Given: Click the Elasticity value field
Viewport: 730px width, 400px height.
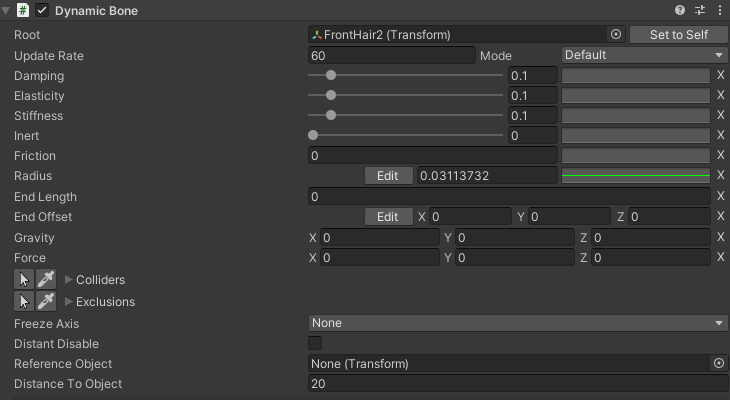Looking at the screenshot, I should point(533,95).
